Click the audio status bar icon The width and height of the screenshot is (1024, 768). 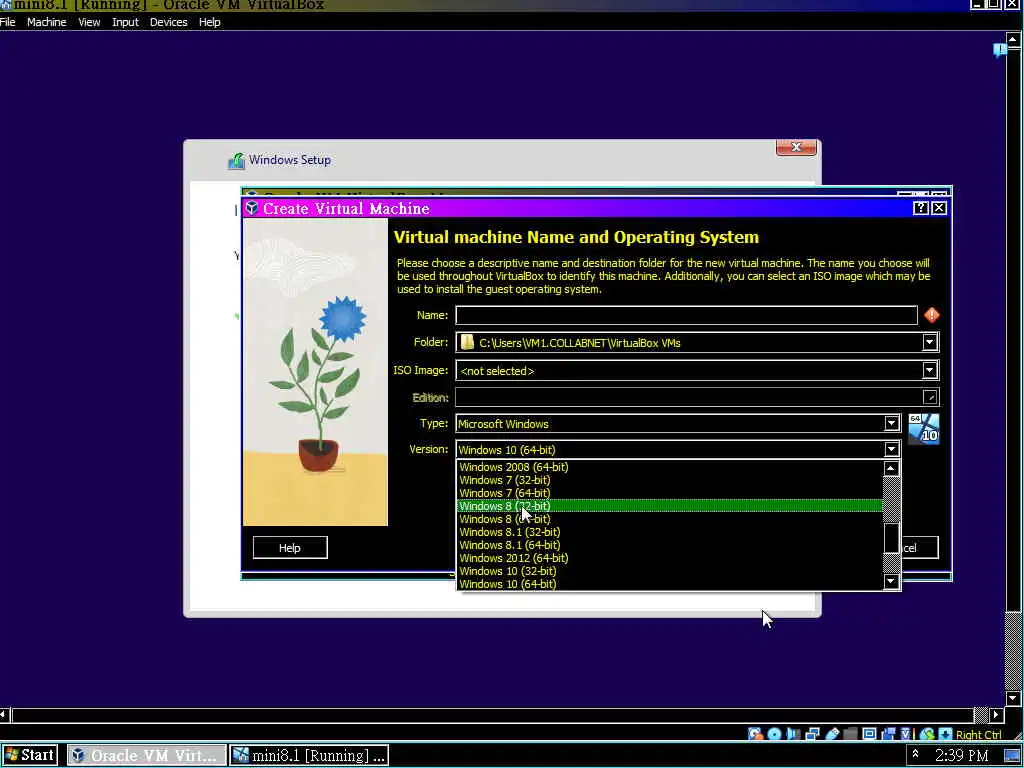[x=793, y=734]
